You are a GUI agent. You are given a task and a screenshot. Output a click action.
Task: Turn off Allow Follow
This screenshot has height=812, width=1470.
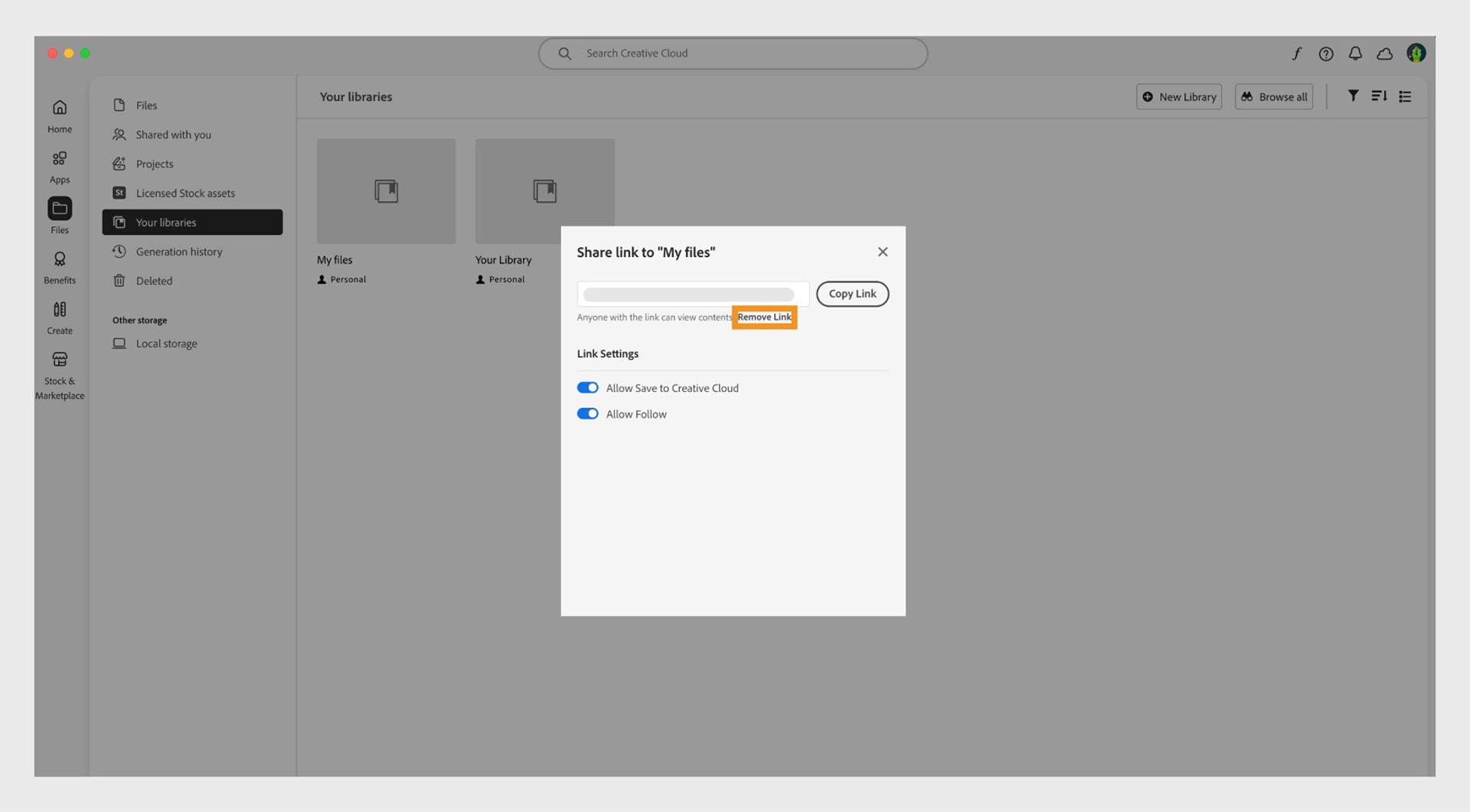click(587, 413)
